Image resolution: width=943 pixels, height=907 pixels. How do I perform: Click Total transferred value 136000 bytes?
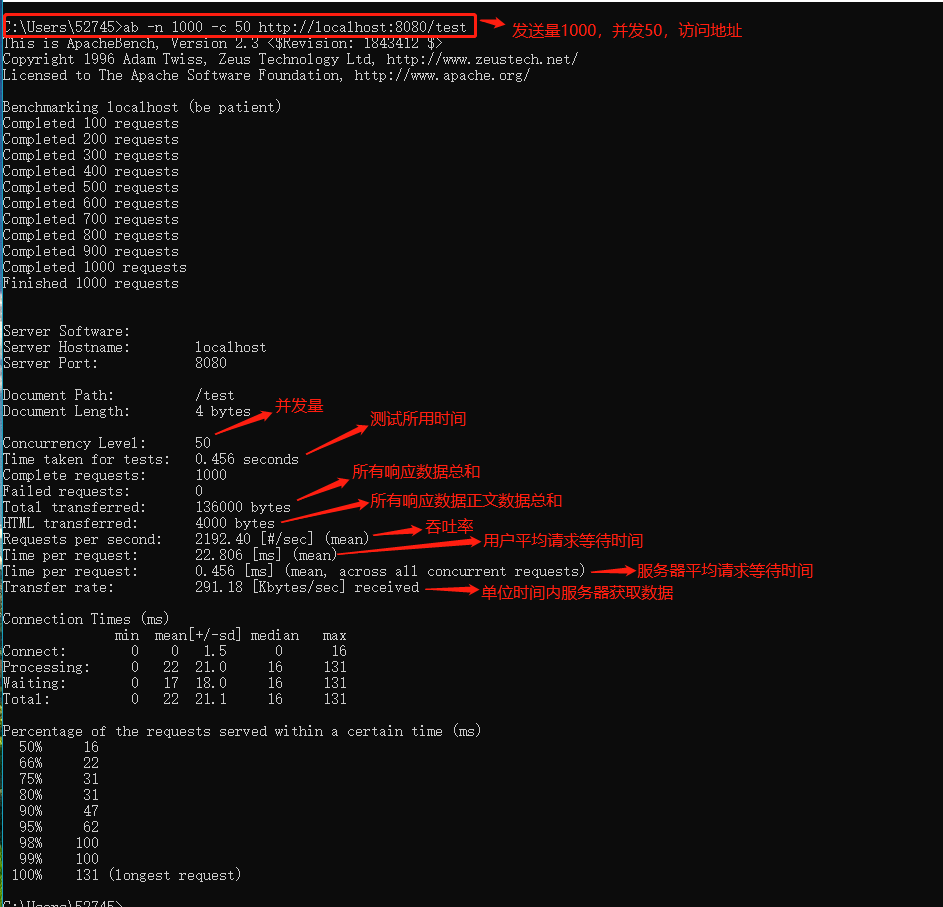242,507
